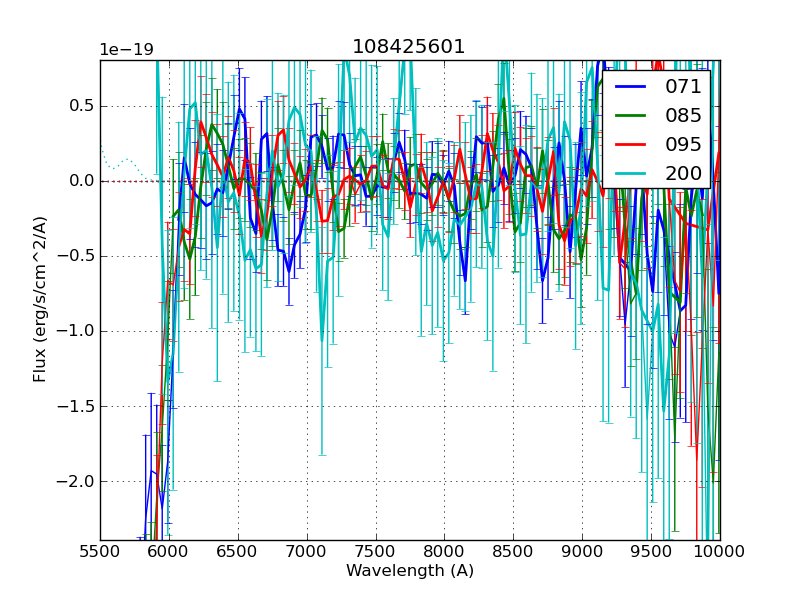
Task: Click the 0.0 y-axis tick label
Action: pyautogui.click(x=80, y=181)
